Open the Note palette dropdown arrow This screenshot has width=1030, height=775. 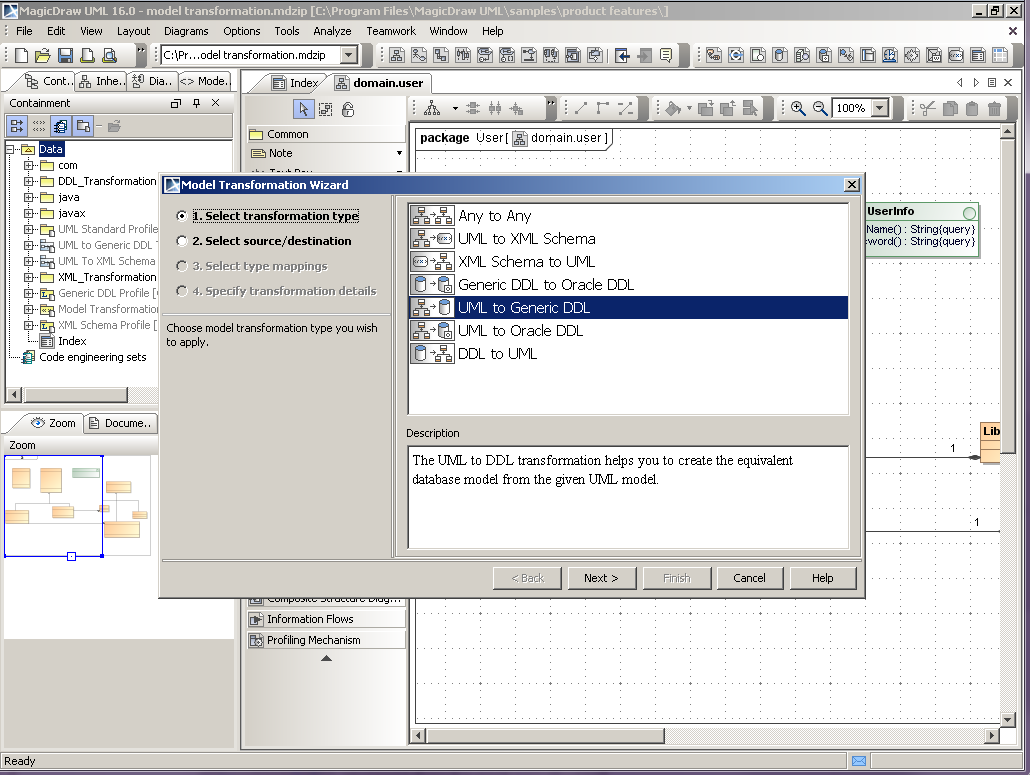(x=399, y=153)
